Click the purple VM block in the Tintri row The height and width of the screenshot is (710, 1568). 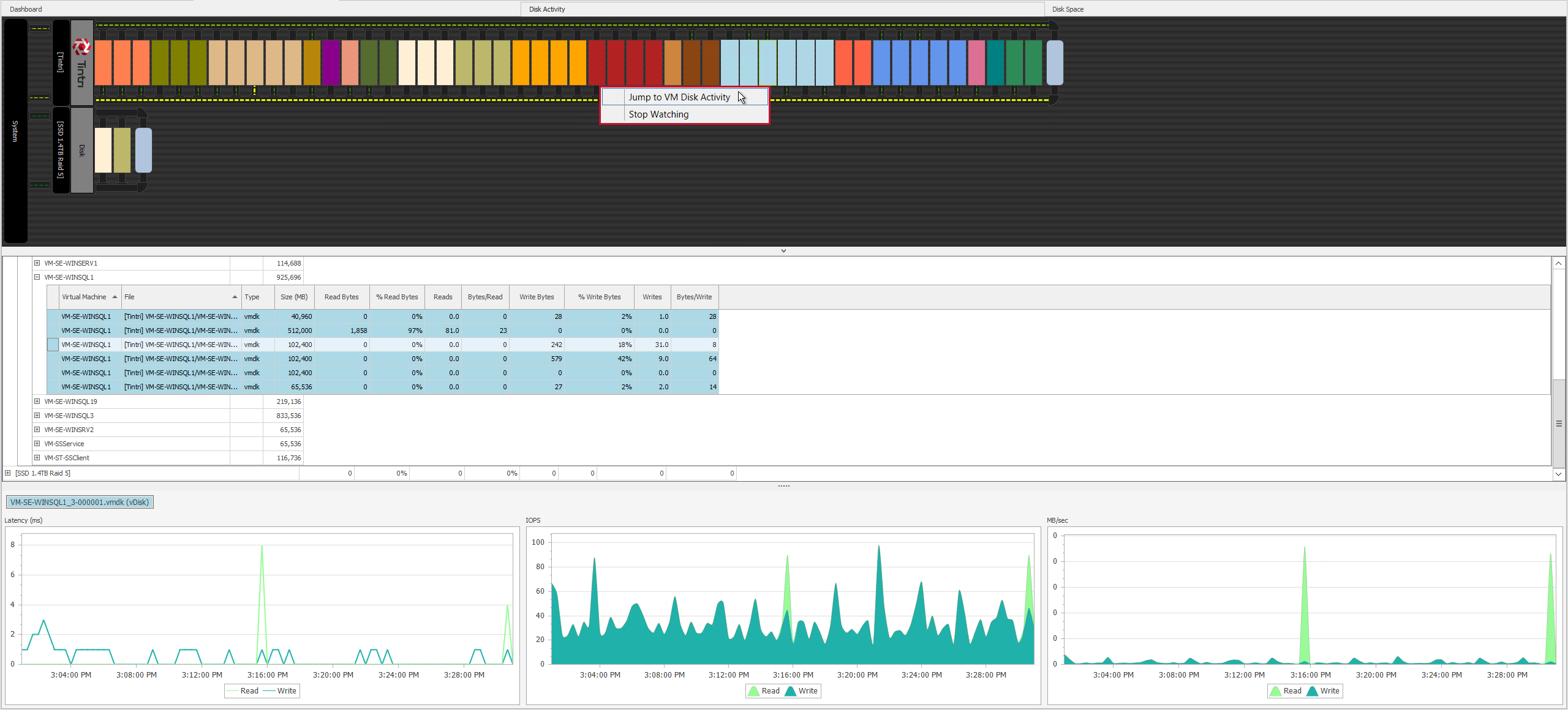coord(331,62)
